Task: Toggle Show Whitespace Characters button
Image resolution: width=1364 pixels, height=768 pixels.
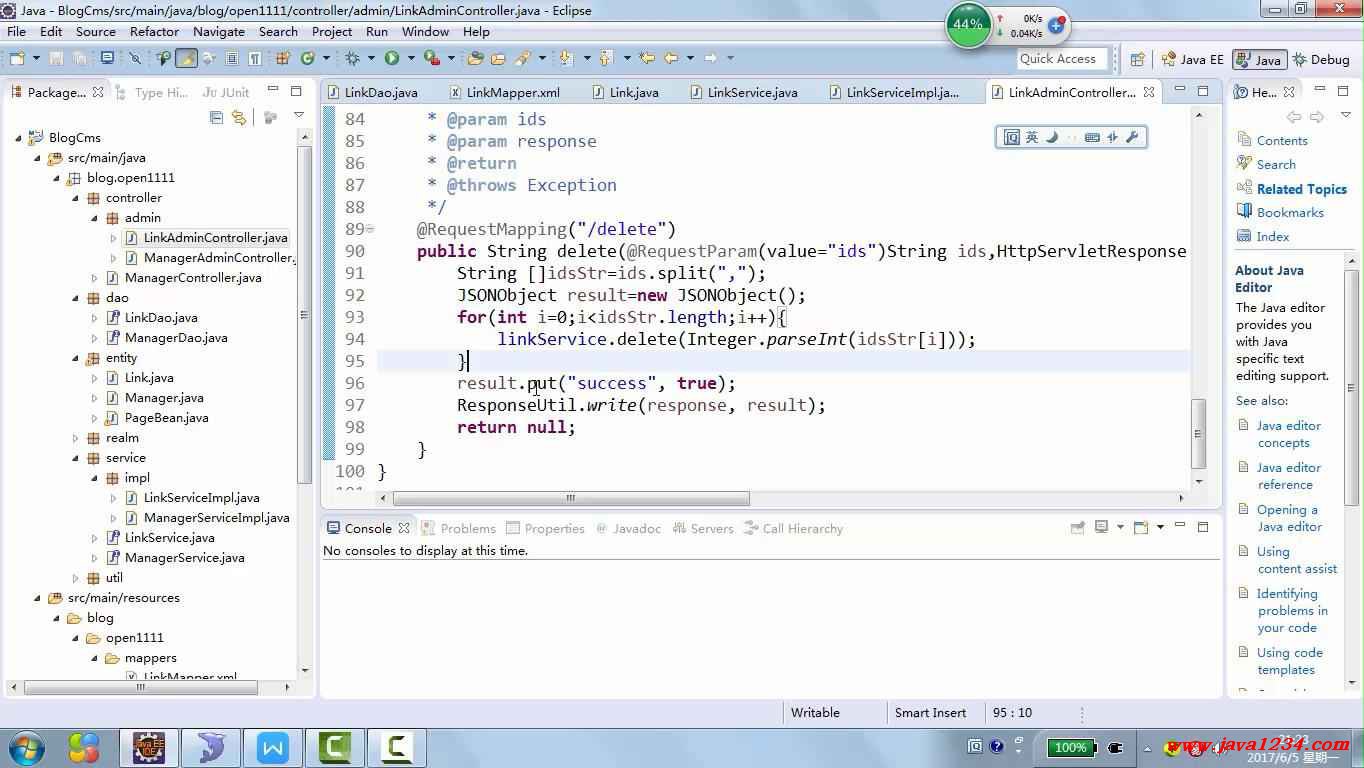Action: 255,59
